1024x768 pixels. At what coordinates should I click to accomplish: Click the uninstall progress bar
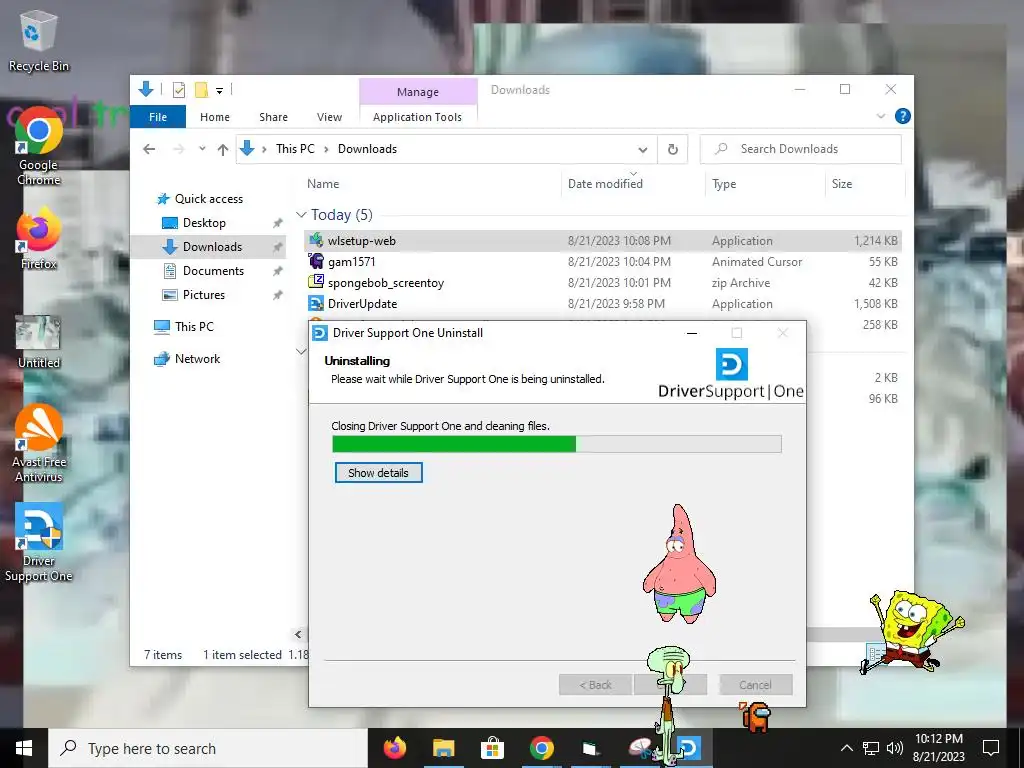pyautogui.click(x=556, y=444)
